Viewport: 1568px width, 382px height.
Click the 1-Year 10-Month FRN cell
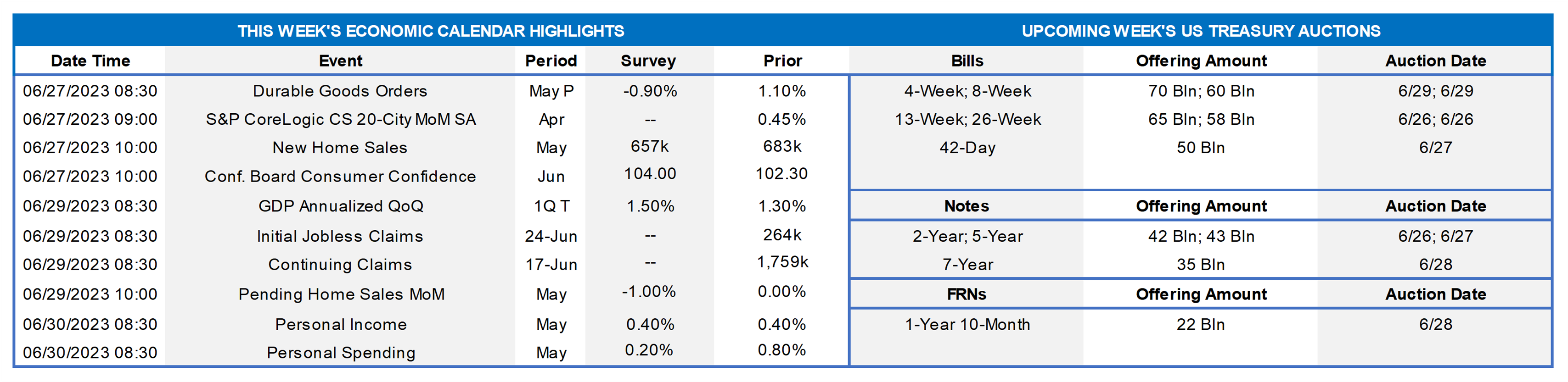coord(968,324)
